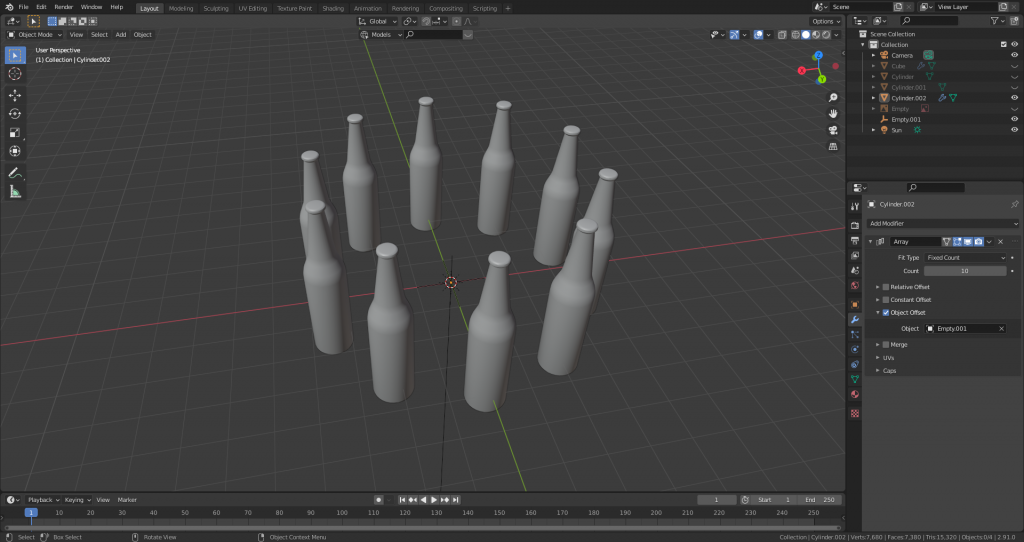Open the Tool settings tab icon
Screen dimensions: 1024x542
(855, 206)
